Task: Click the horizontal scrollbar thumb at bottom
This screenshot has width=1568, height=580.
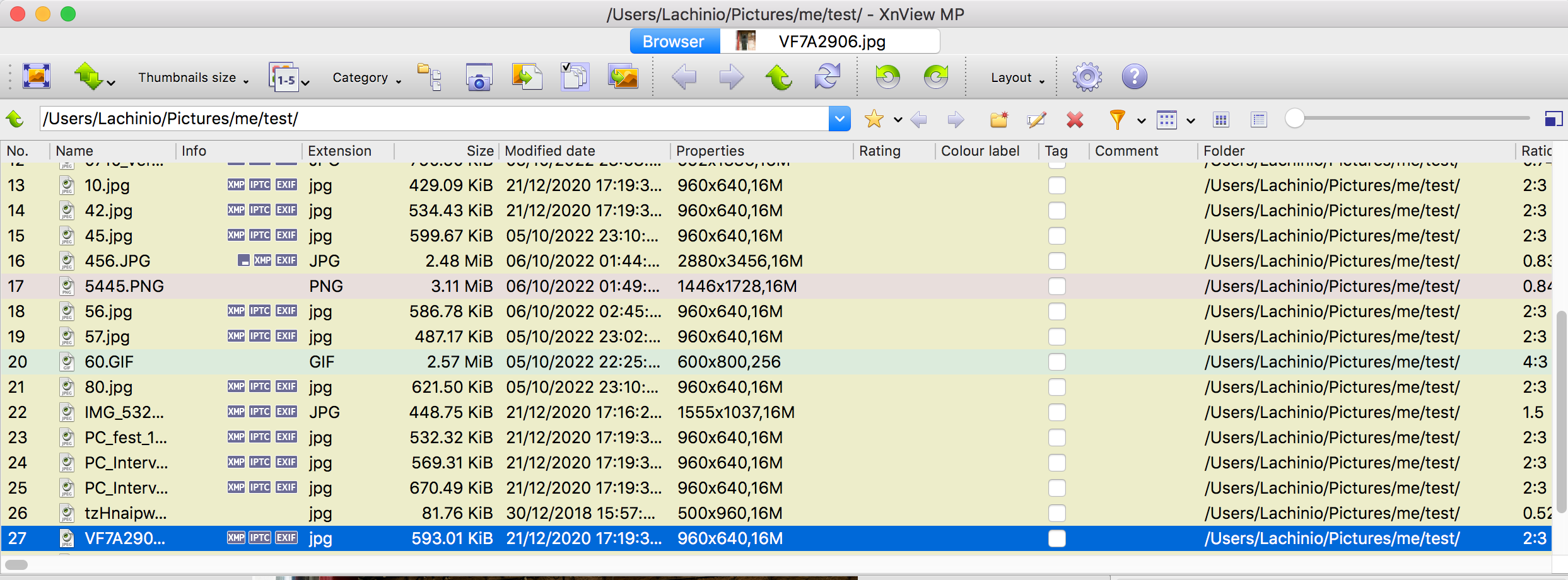Action: click(x=16, y=565)
